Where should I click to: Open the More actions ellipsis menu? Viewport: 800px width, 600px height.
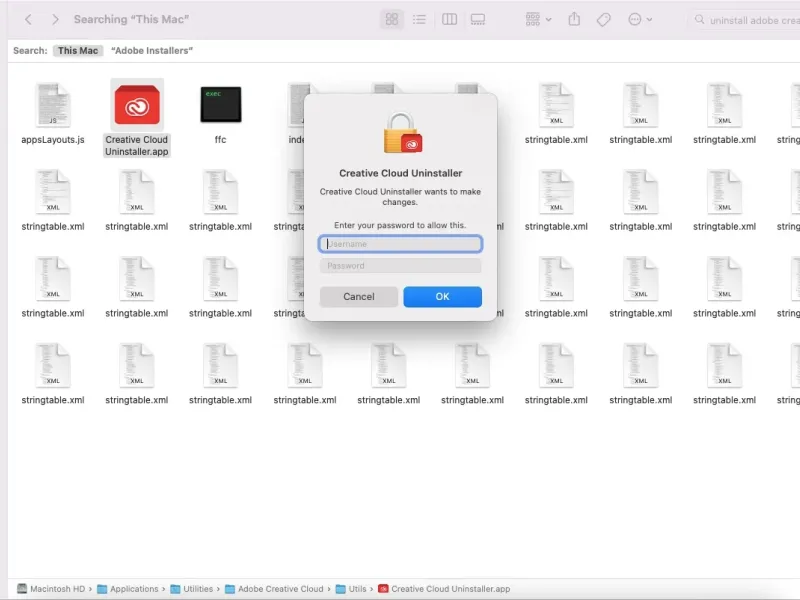pyautogui.click(x=640, y=19)
